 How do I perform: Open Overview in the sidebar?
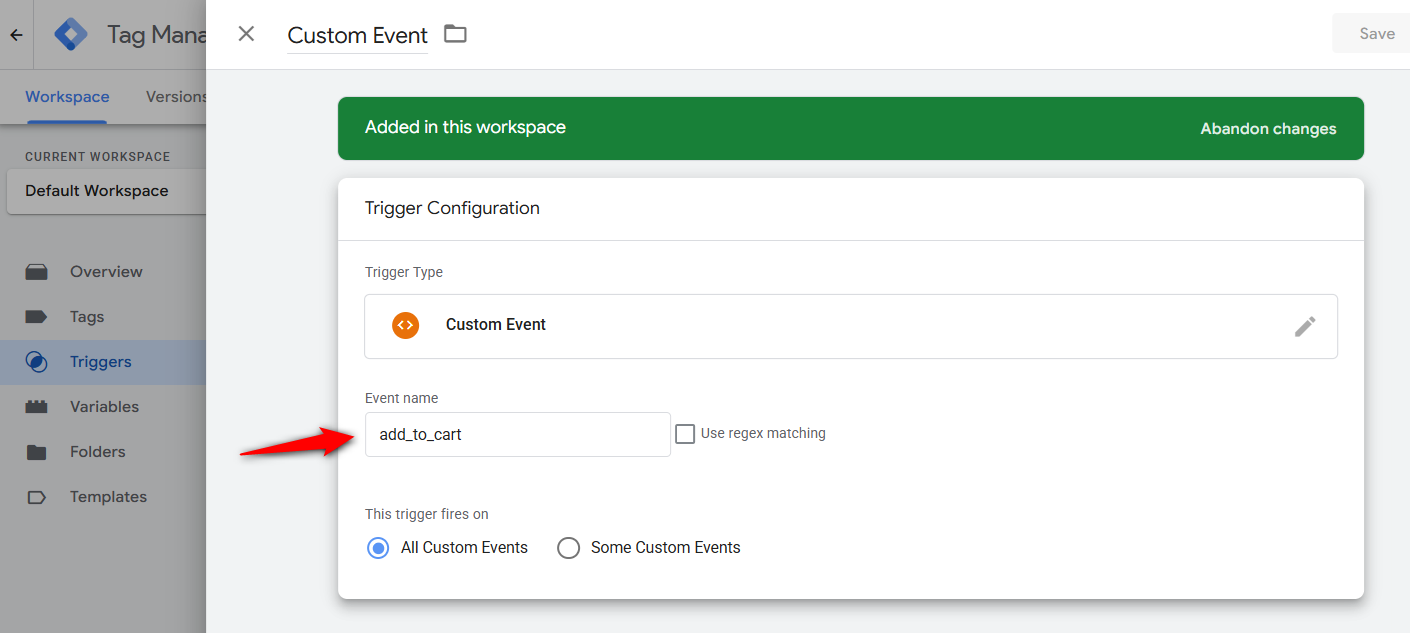point(106,272)
